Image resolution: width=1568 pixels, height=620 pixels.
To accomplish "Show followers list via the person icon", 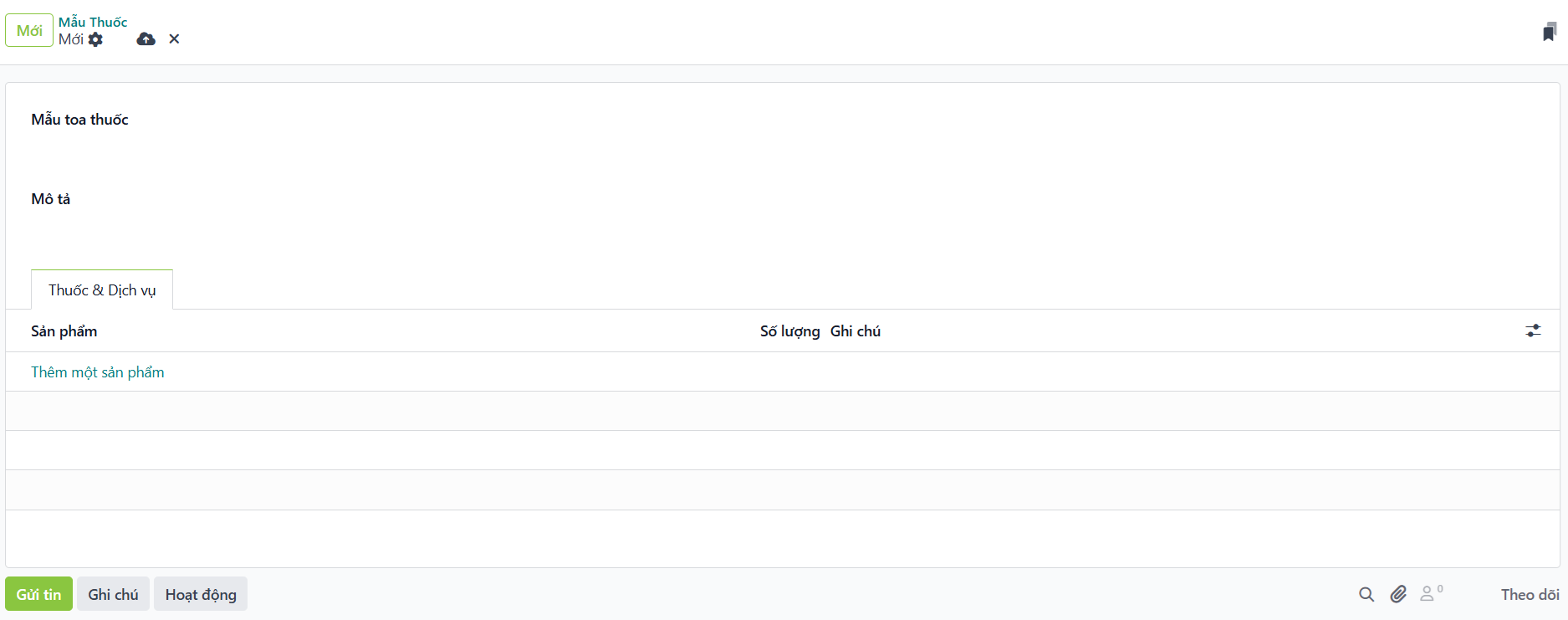I will coord(1428,594).
